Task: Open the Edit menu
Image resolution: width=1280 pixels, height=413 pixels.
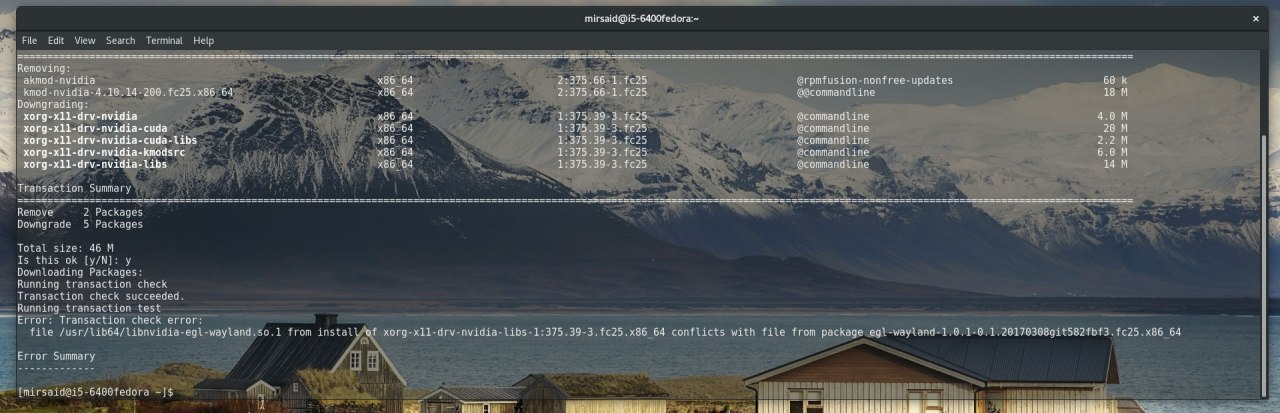Action: pyautogui.click(x=56, y=41)
